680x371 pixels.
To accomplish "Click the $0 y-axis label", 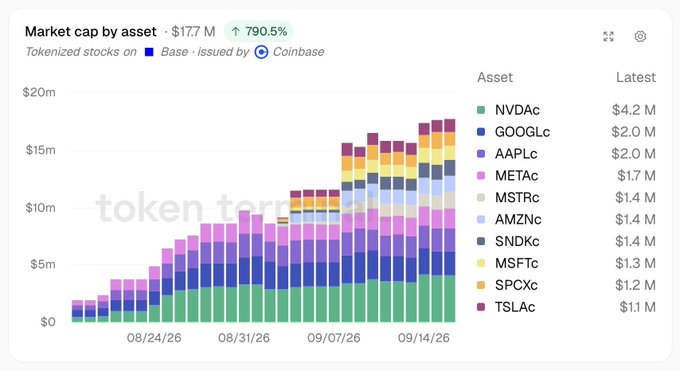I will click(x=48, y=322).
